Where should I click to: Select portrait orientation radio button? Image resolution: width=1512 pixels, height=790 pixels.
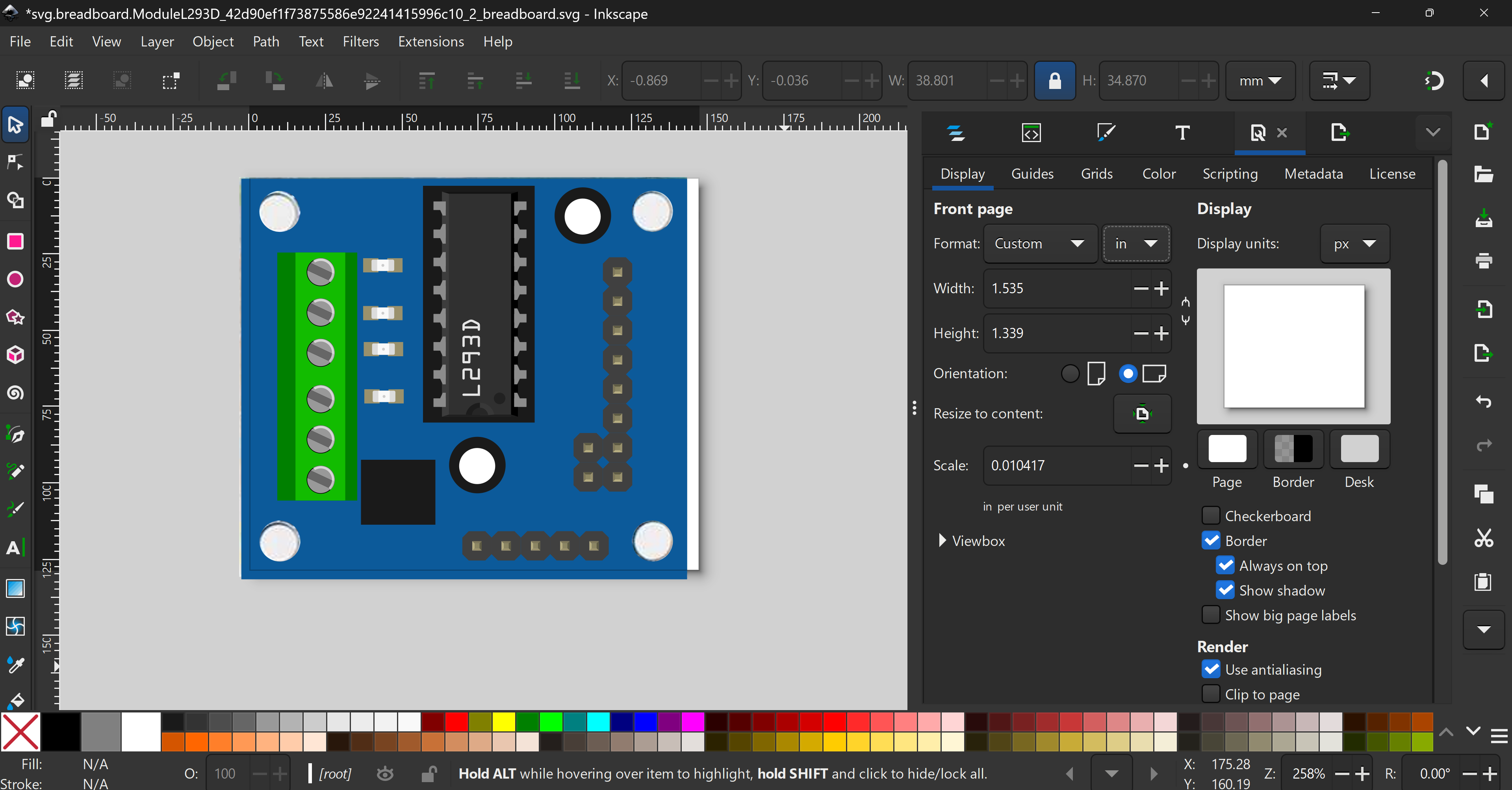pos(1070,374)
